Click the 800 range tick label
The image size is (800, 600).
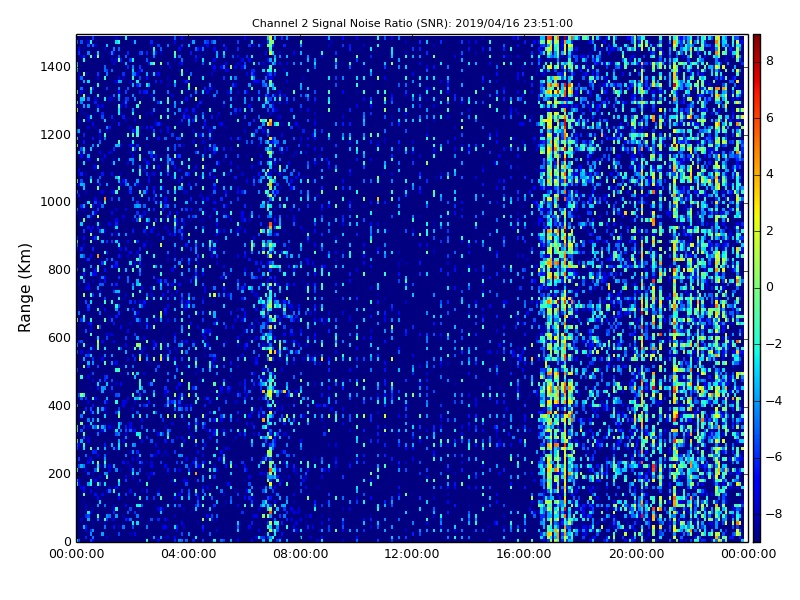tap(59, 270)
